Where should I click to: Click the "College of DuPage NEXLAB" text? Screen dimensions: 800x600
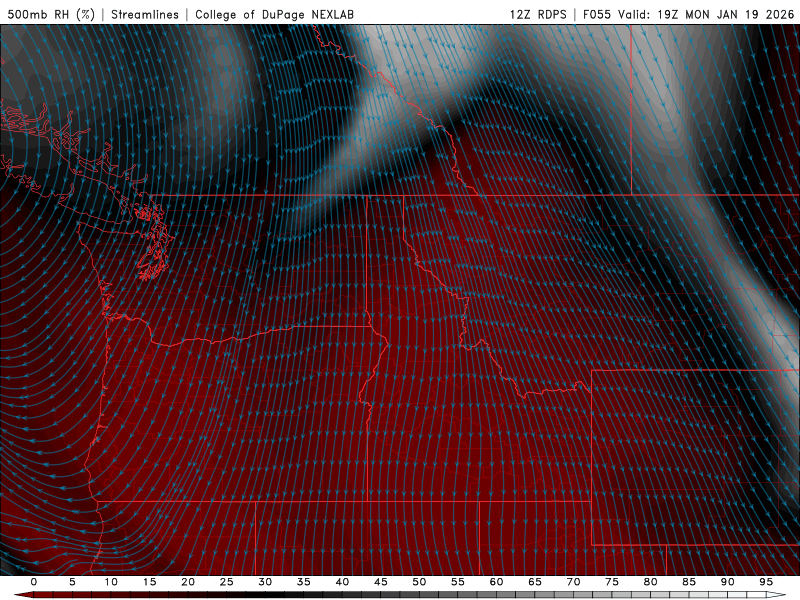[274, 14]
